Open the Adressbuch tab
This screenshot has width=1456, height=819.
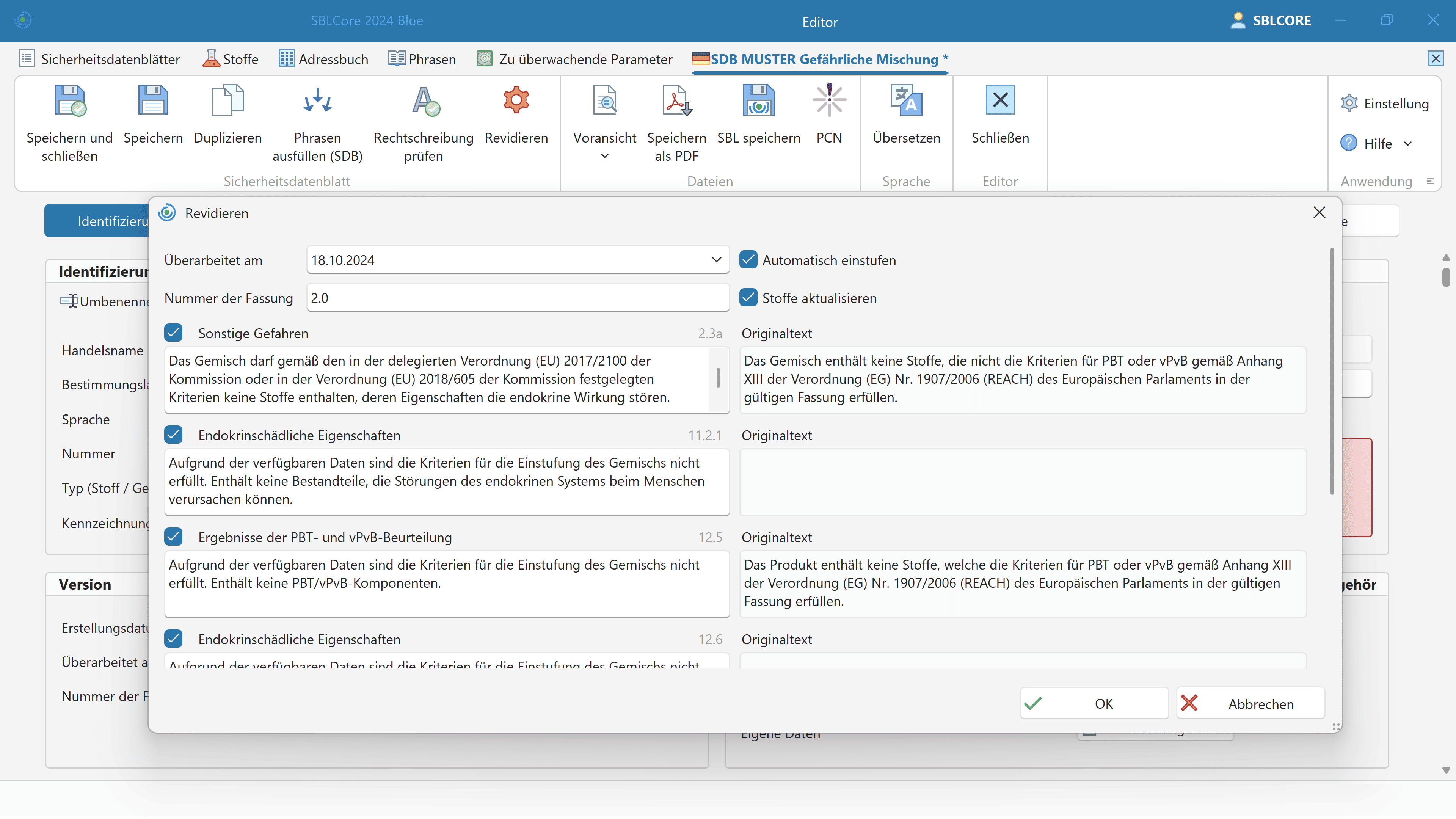[x=323, y=59]
